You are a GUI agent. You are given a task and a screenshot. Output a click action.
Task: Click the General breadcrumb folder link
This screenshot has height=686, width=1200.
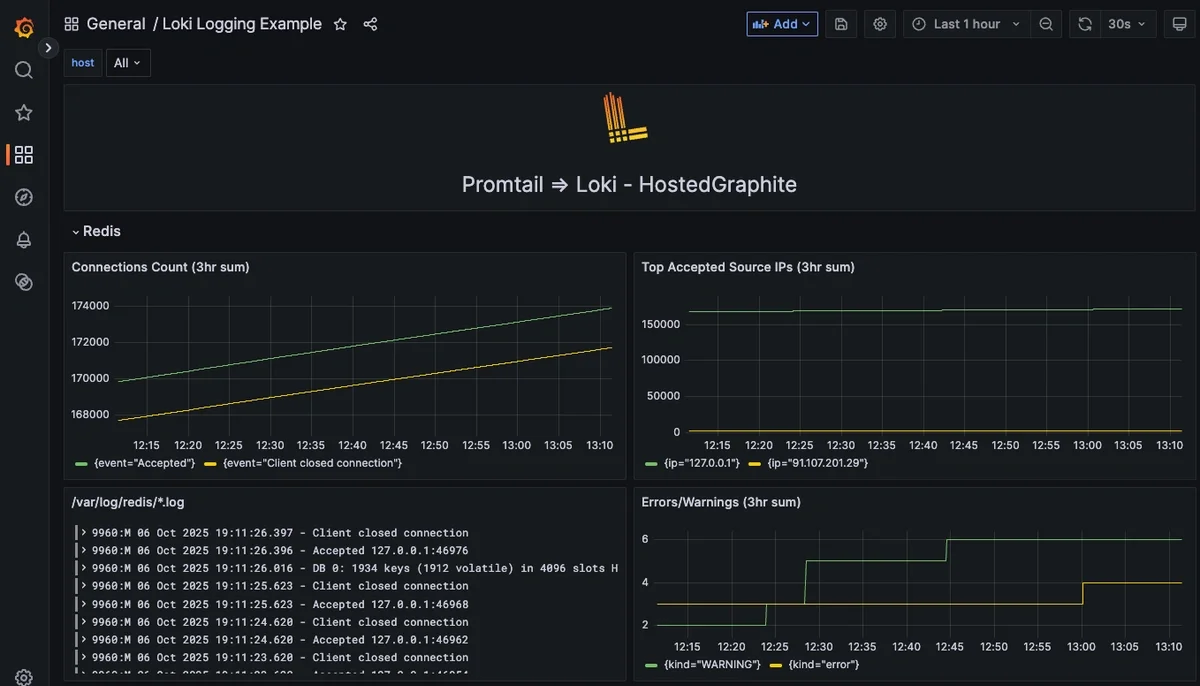(x=116, y=24)
